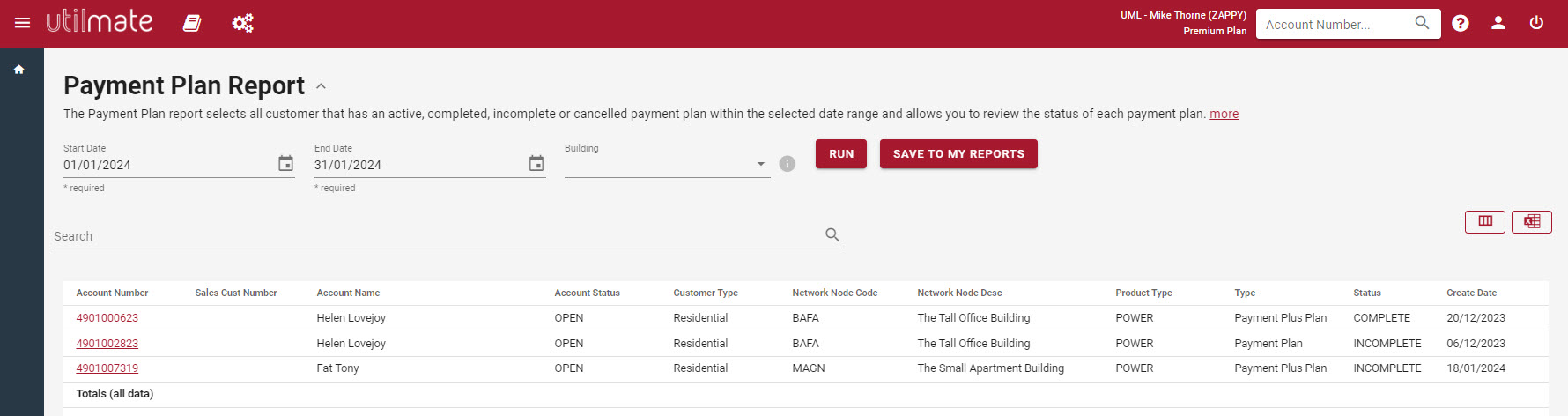Screen dimensions: 1568x416
Task: Sort by Network Node Code column header
Action: coord(834,293)
